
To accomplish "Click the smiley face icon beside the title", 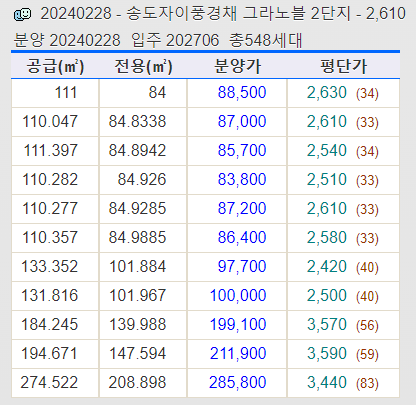I will (x=22, y=14).
